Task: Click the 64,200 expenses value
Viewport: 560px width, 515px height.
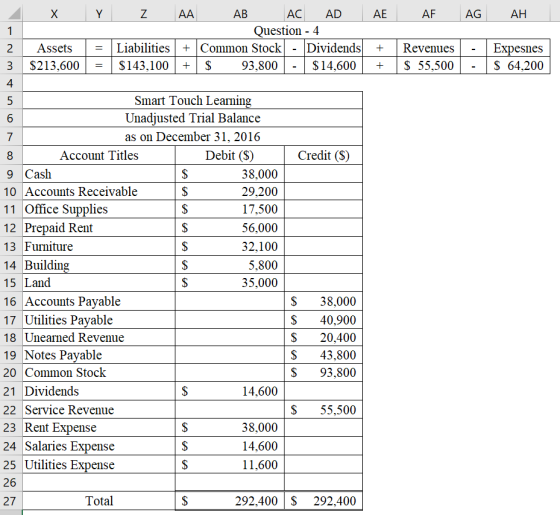Action: [x=518, y=65]
